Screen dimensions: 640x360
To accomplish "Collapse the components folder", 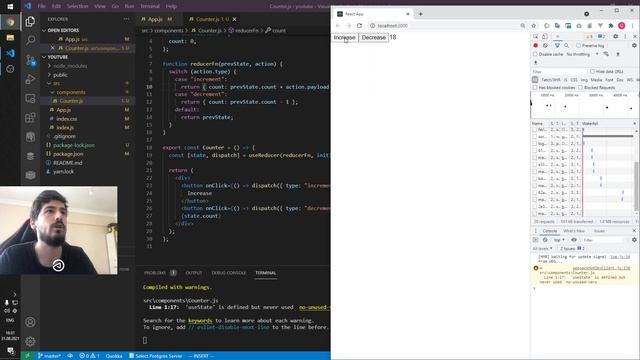I will click(68, 92).
